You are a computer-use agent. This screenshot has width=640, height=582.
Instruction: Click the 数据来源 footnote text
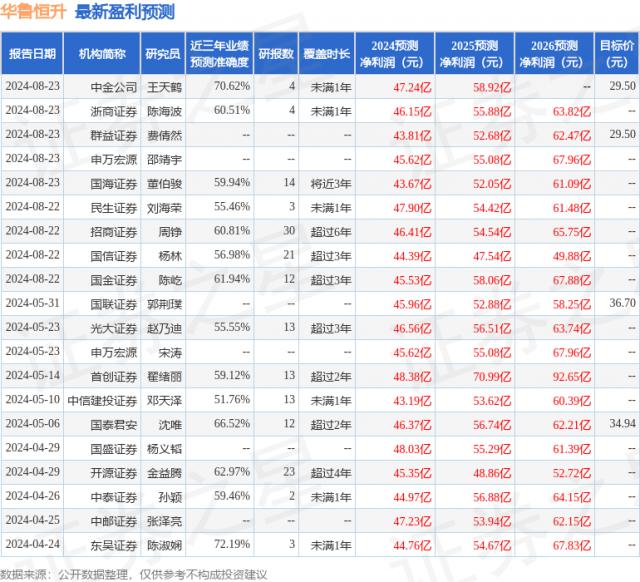click(x=133, y=575)
